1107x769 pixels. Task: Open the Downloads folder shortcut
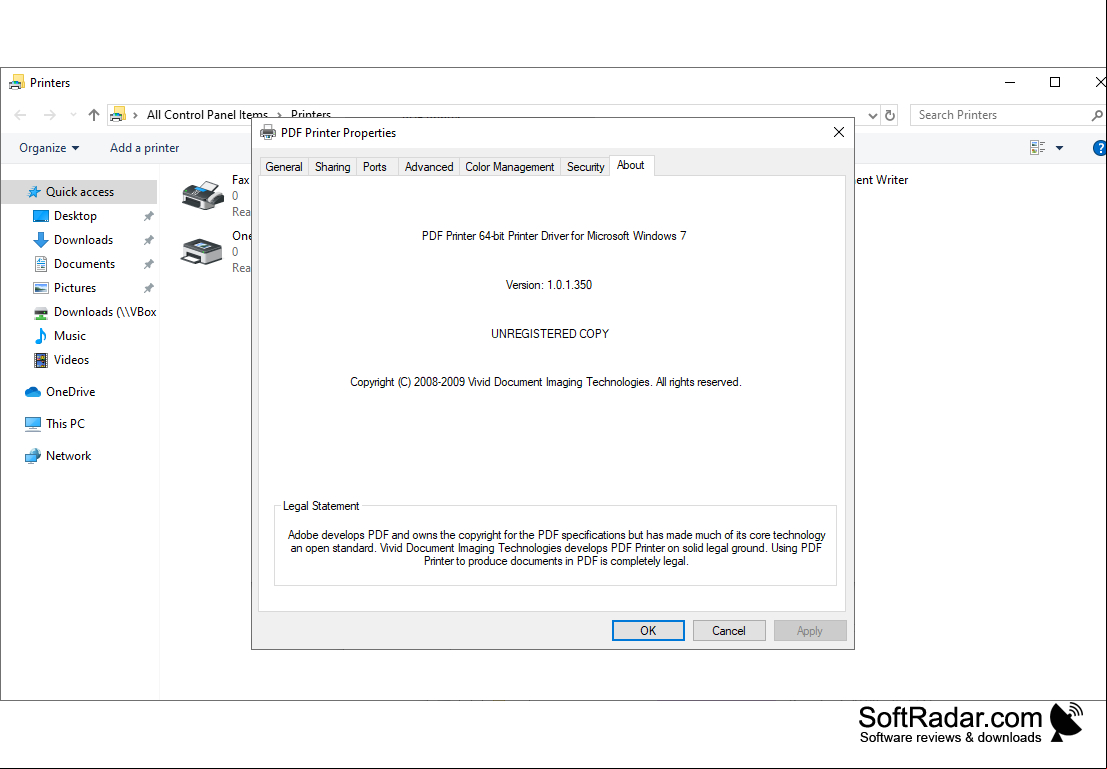[83, 239]
